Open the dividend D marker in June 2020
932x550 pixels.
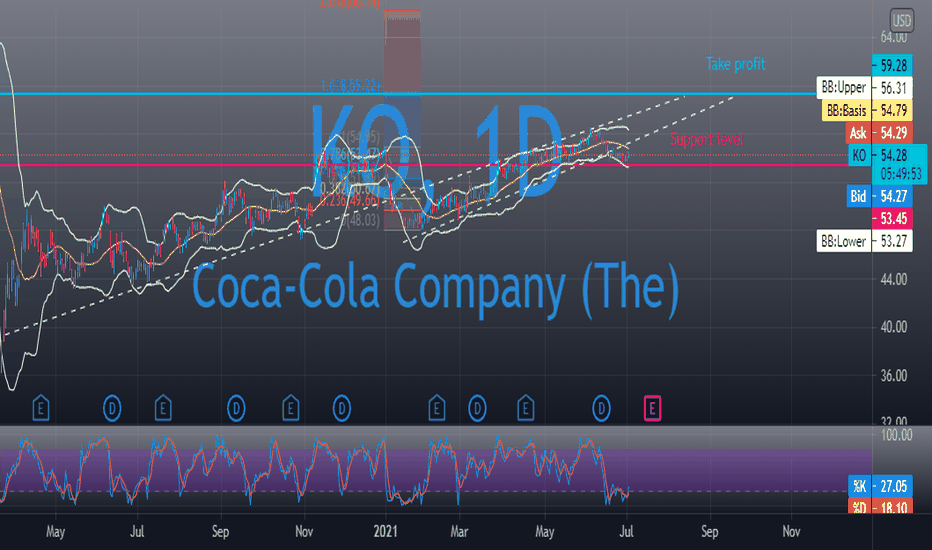click(x=112, y=408)
